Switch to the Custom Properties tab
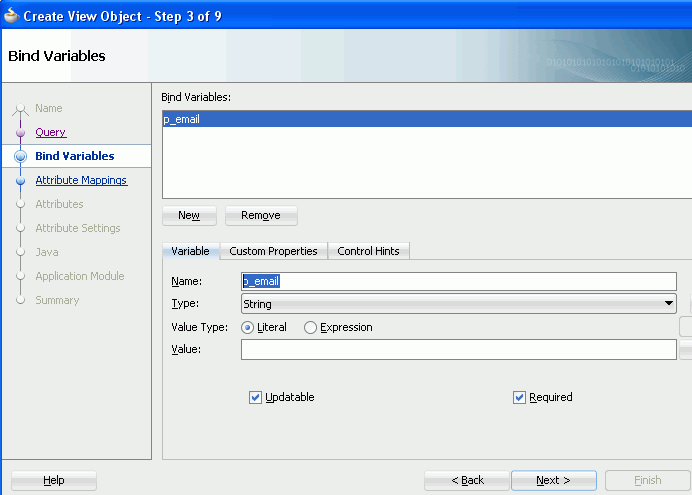The width and height of the screenshot is (692, 495). (273, 251)
